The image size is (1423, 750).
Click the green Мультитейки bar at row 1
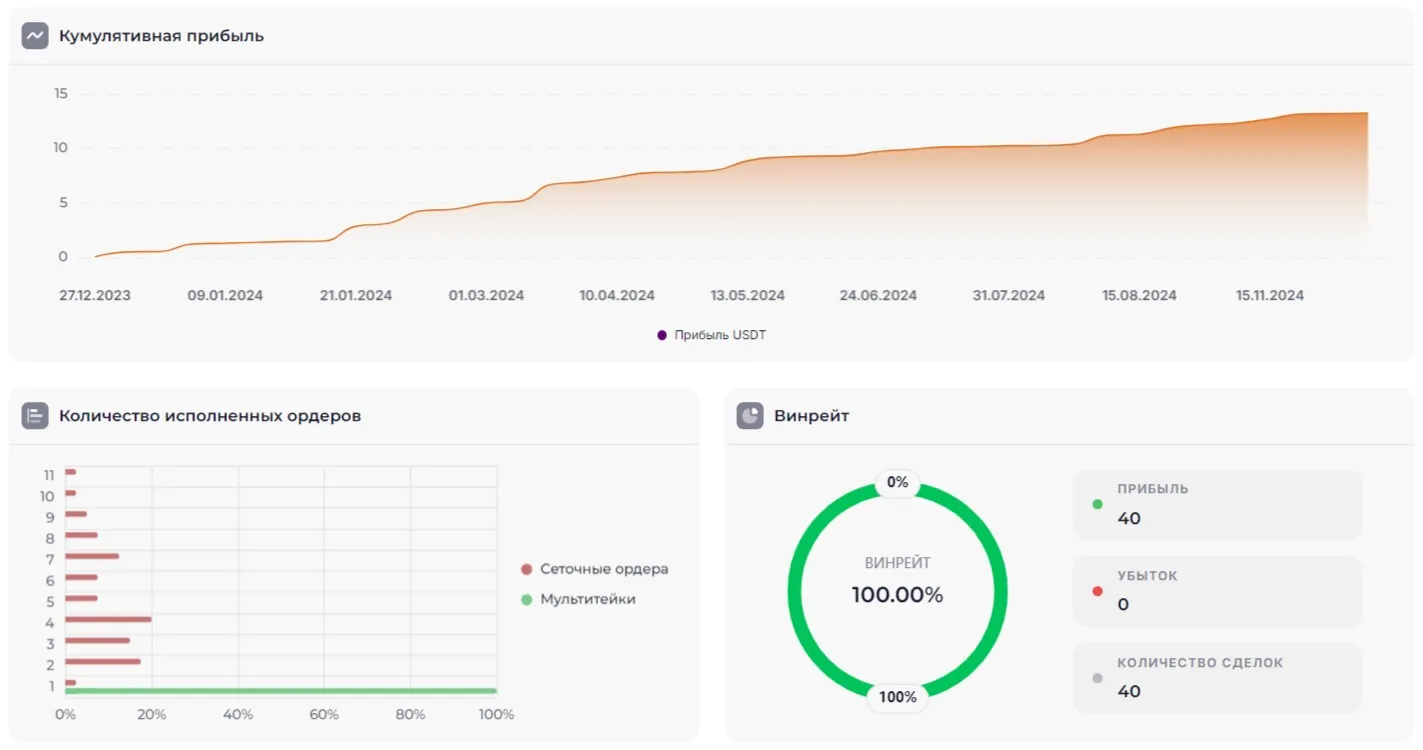280,691
